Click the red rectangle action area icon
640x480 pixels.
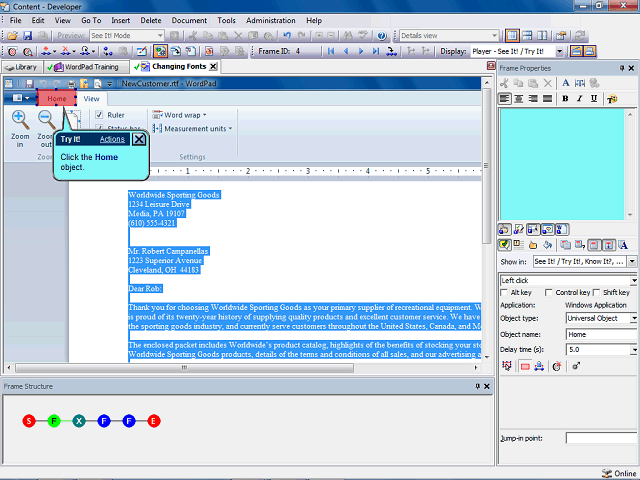click(x=525, y=367)
